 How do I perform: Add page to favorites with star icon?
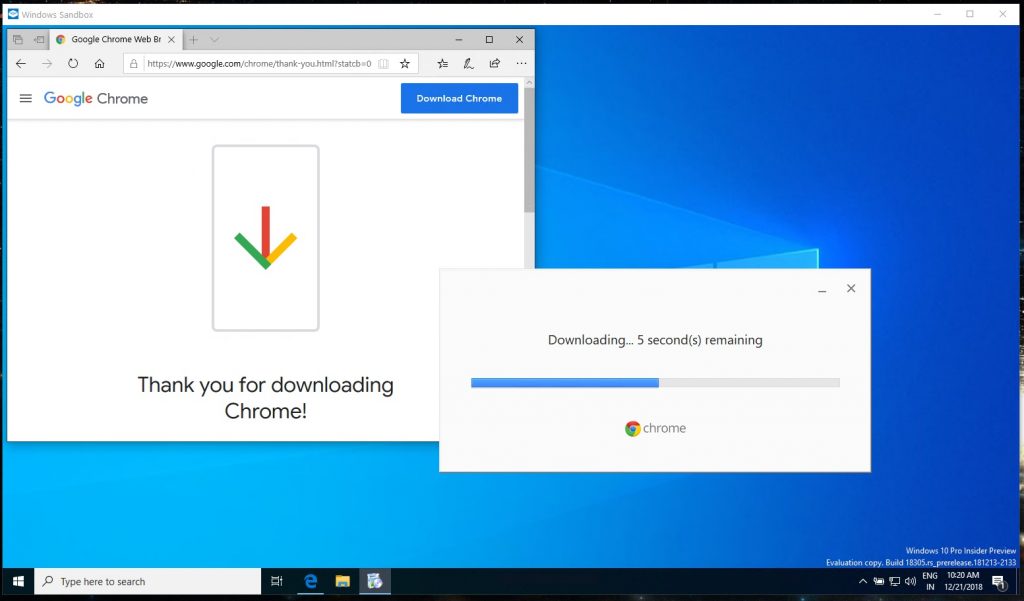[x=405, y=63]
